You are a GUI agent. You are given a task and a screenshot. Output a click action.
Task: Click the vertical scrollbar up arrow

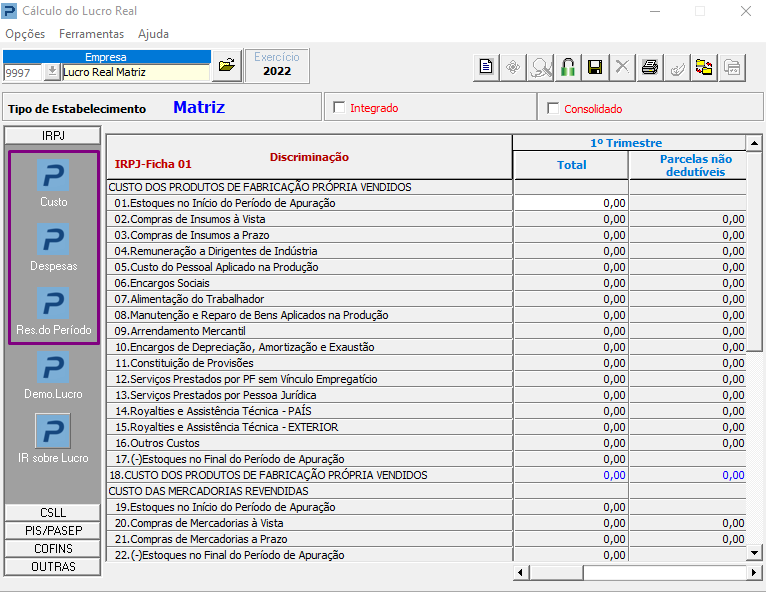754,143
